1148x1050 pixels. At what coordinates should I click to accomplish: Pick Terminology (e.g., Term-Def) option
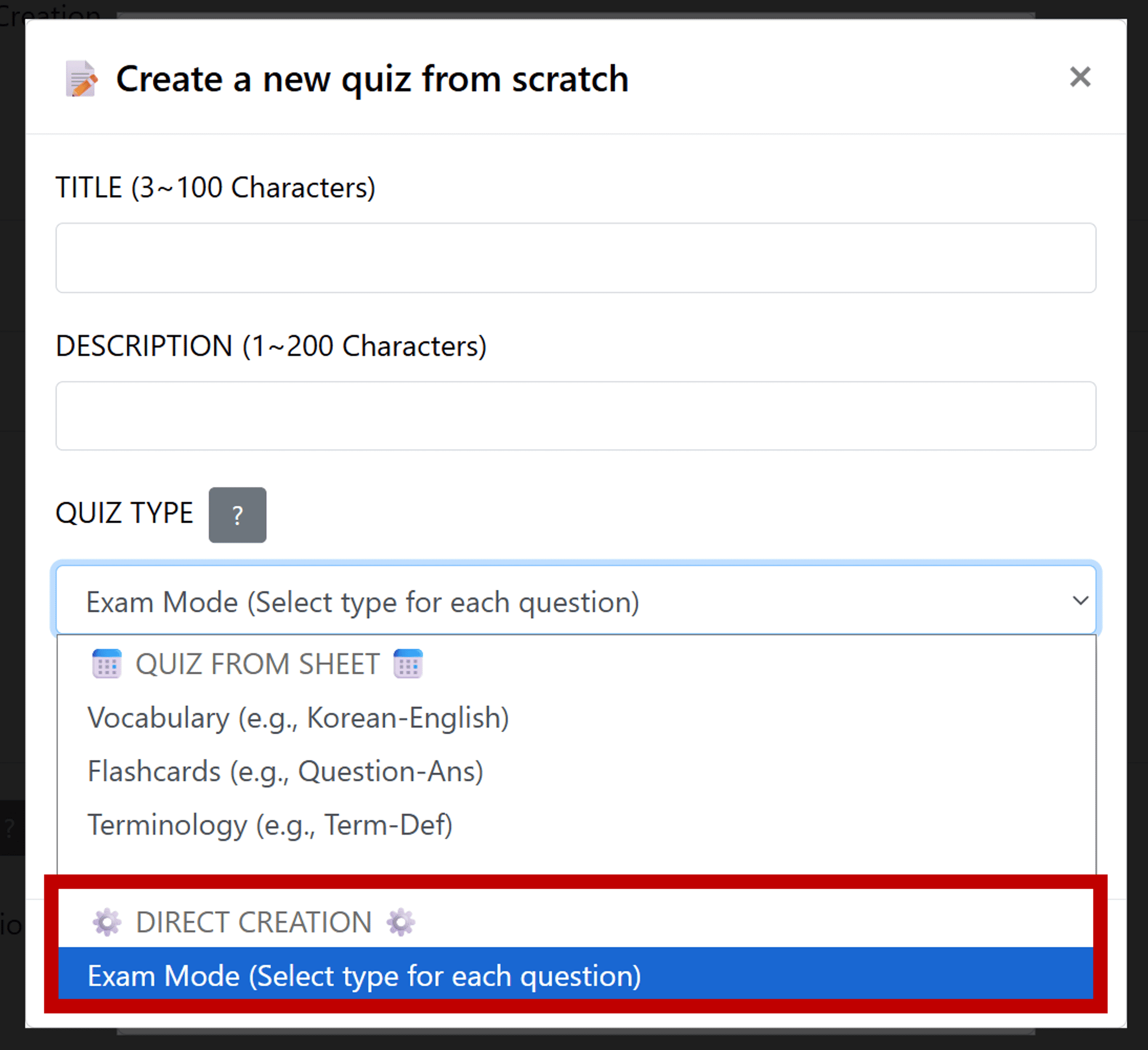coord(270,825)
